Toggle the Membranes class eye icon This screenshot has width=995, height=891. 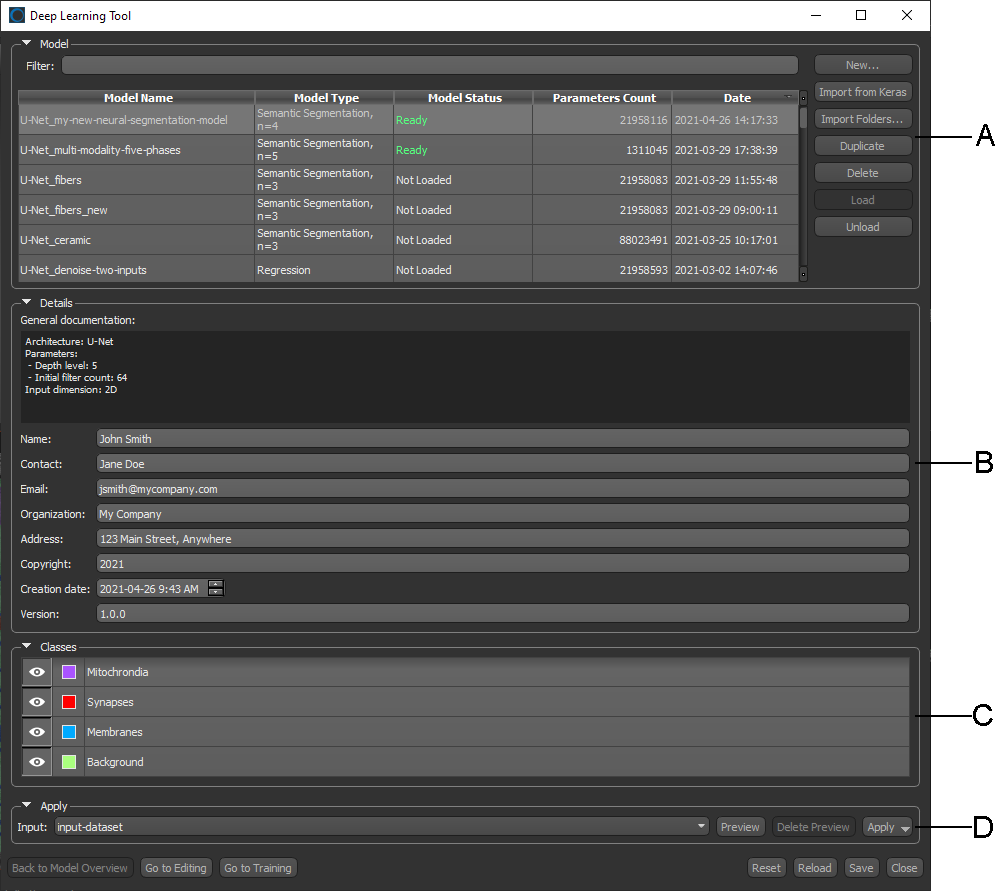pos(37,732)
